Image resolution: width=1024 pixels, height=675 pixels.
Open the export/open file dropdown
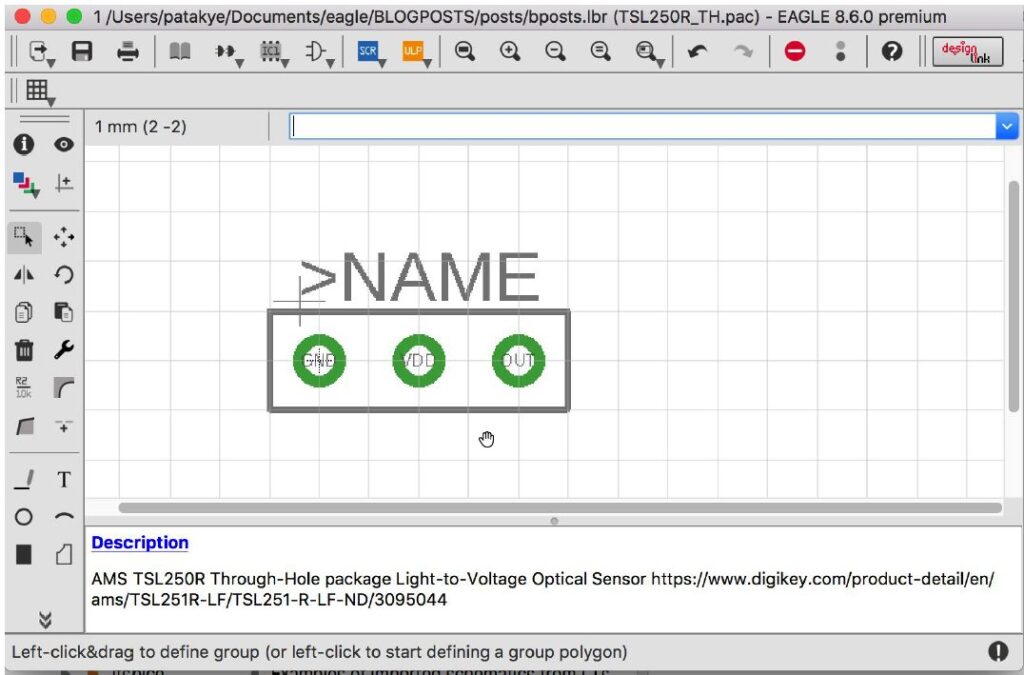coord(41,52)
